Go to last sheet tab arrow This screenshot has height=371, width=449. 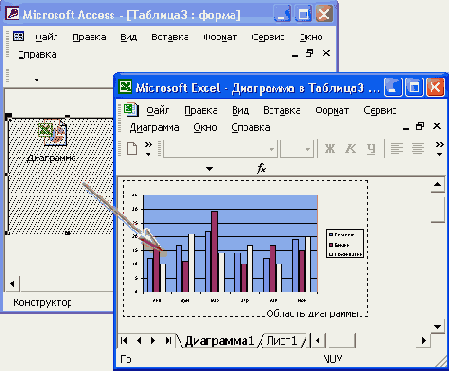tap(168, 340)
